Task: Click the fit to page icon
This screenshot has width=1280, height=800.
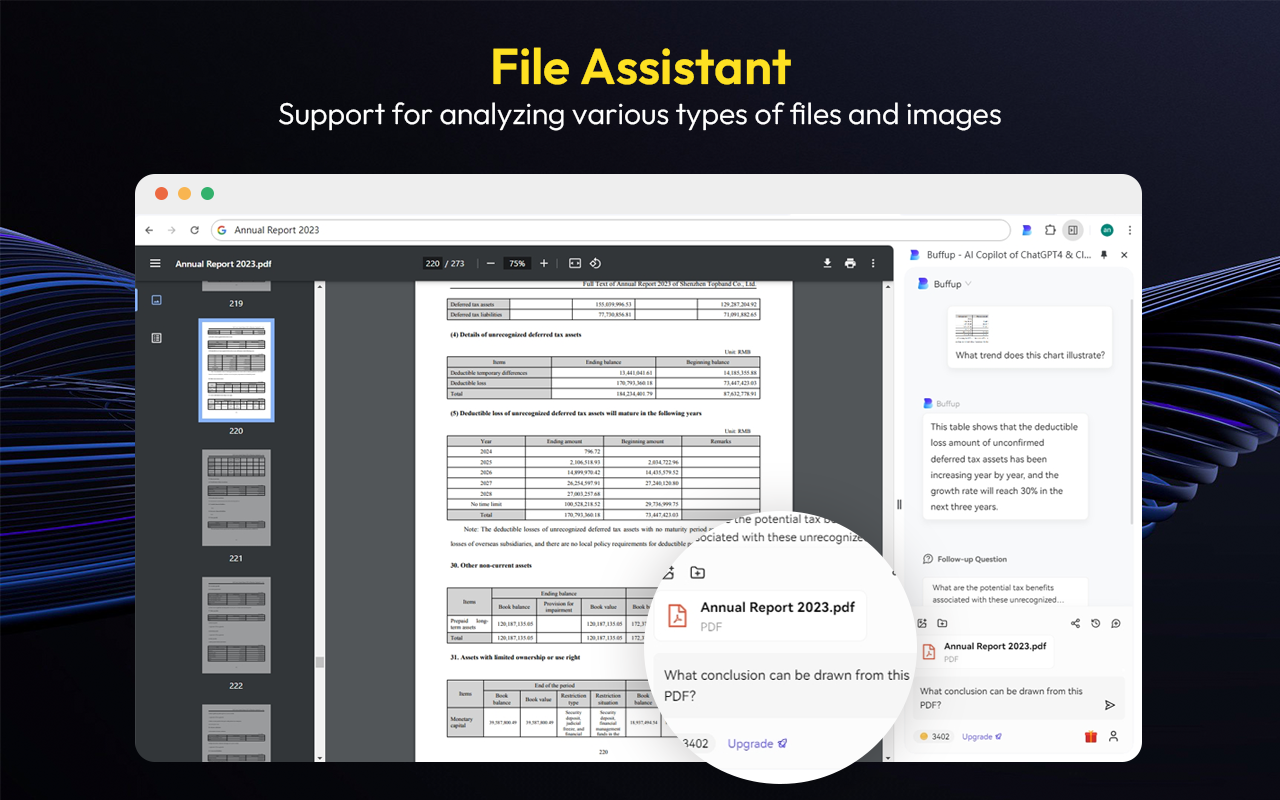Action: 575,263
